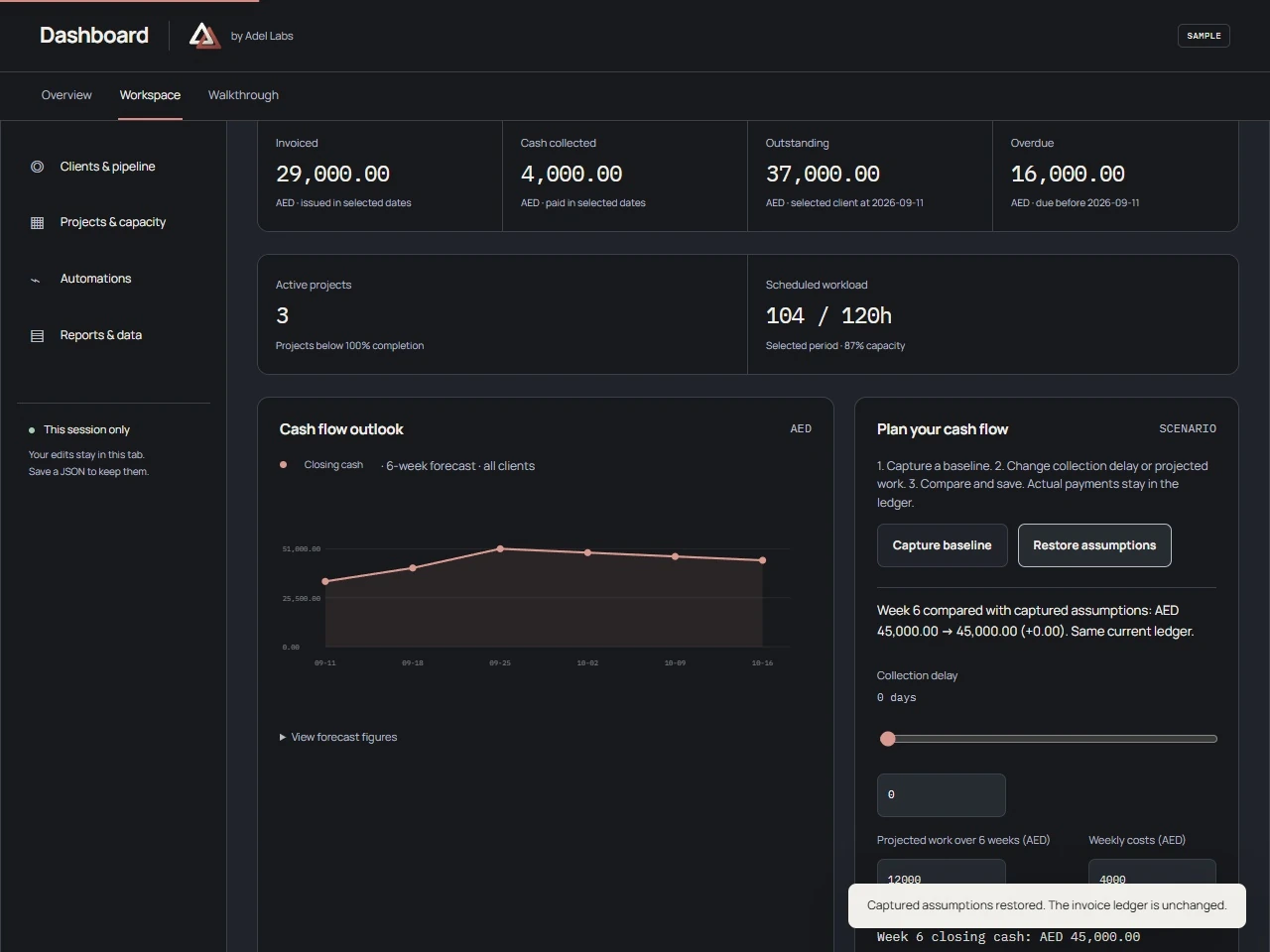Expand View forecast figures

(x=338, y=737)
